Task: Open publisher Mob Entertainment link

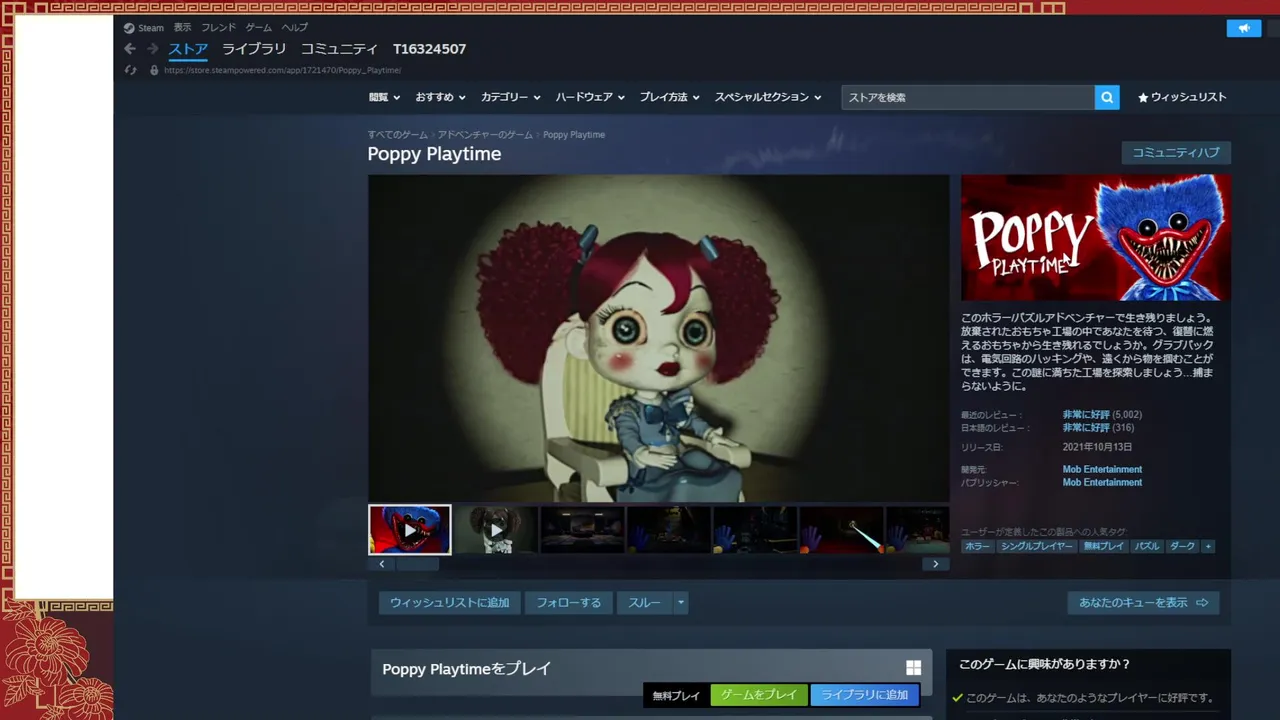Action: pyautogui.click(x=1102, y=482)
